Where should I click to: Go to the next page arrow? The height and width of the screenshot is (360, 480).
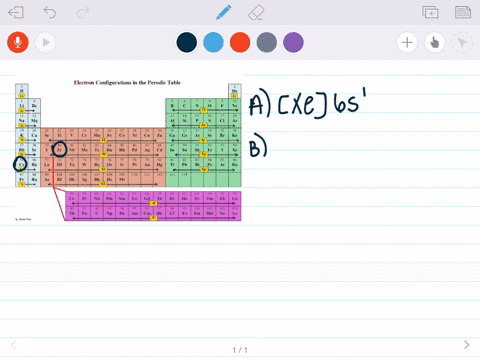(467, 345)
